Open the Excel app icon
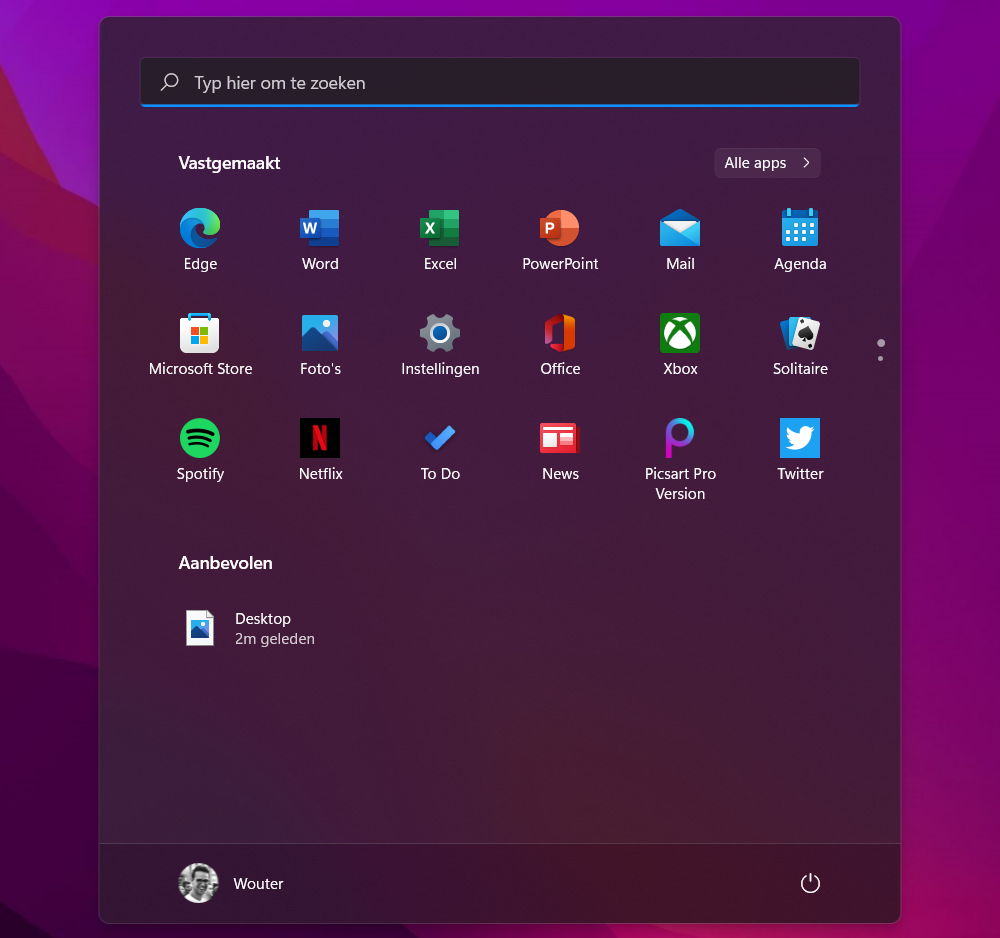Image resolution: width=1000 pixels, height=938 pixels. click(440, 228)
